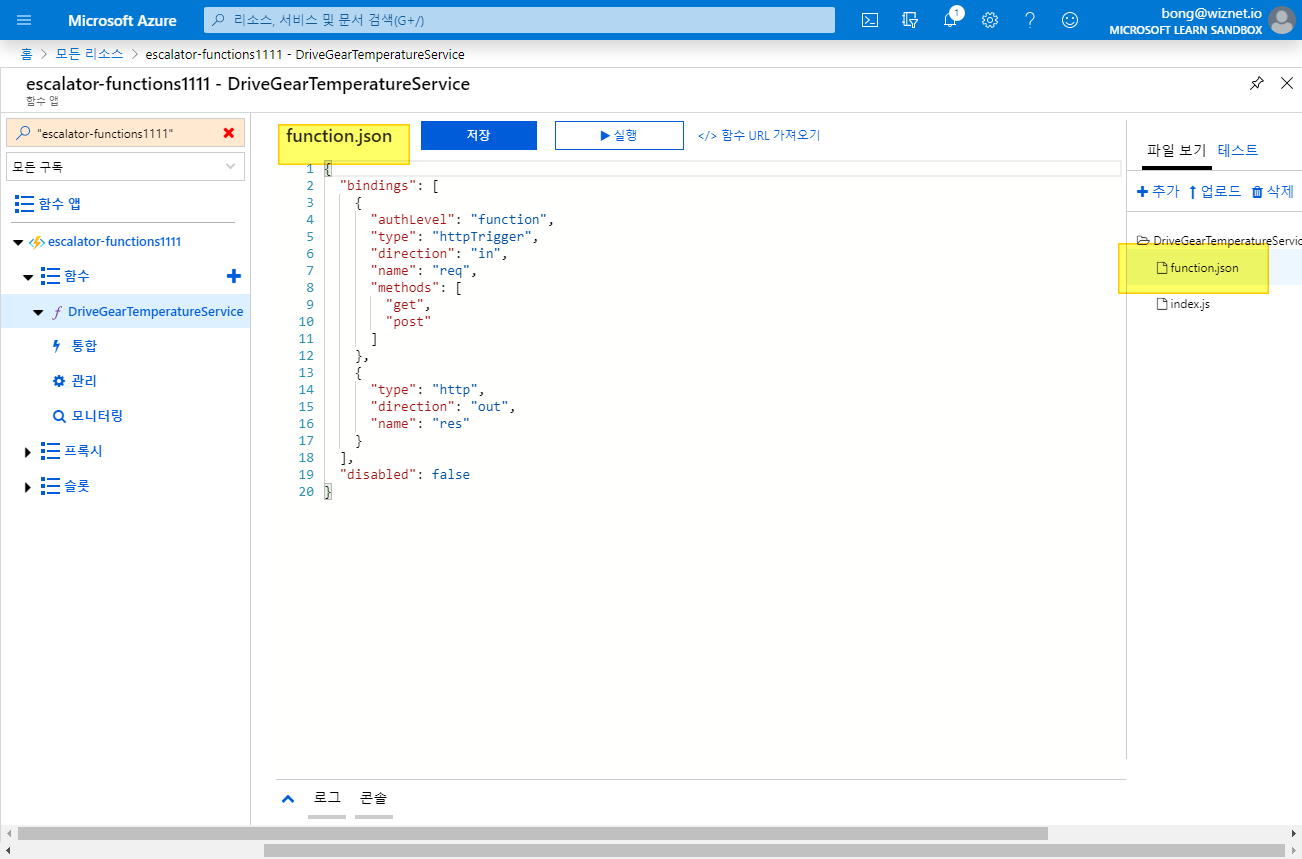The height and width of the screenshot is (859, 1302).
Task: Open portal settings gear icon
Action: coord(990,20)
